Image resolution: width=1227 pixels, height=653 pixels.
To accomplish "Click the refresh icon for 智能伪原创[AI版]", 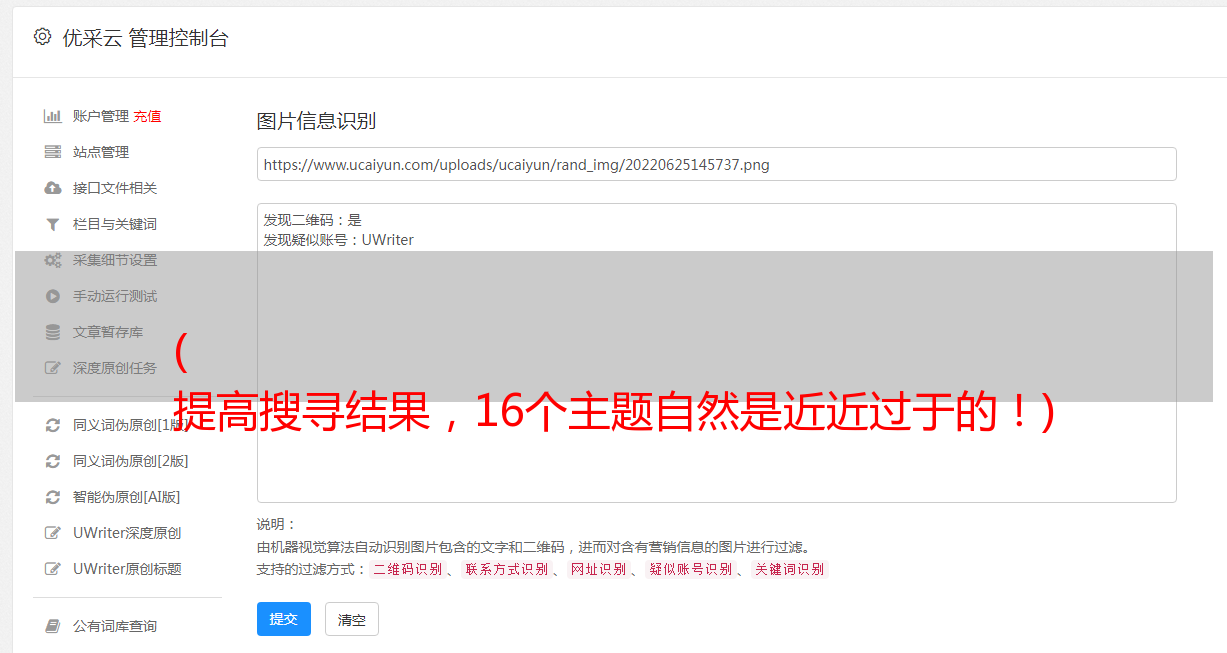I will pos(53,497).
